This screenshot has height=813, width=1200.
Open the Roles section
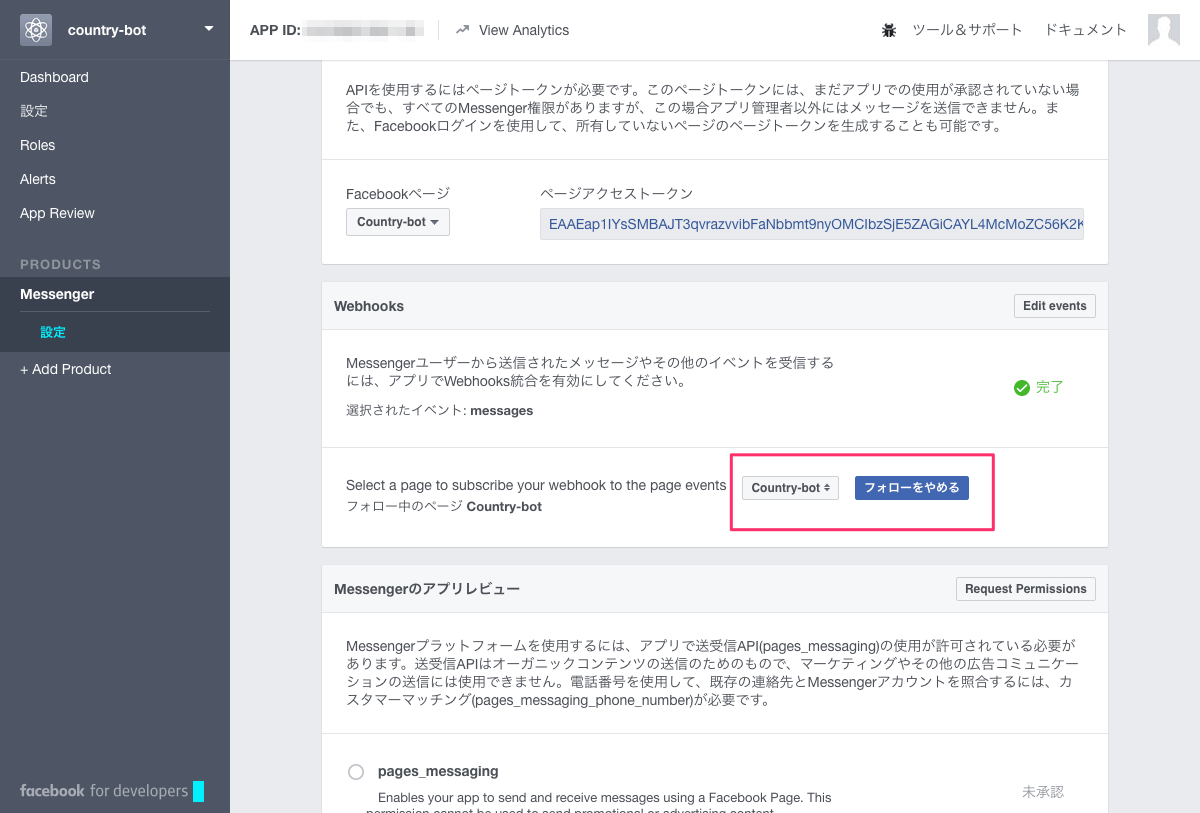tap(37, 145)
